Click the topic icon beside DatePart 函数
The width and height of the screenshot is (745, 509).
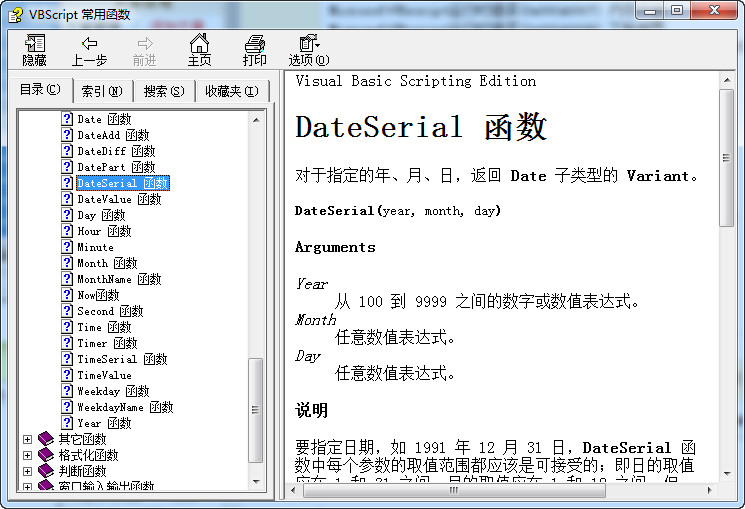(x=67, y=167)
